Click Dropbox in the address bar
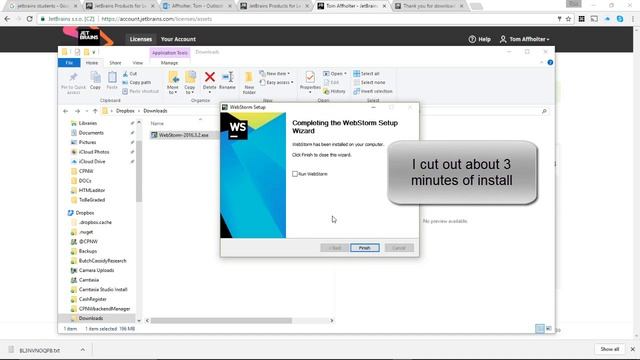640x360 pixels. pos(125,111)
